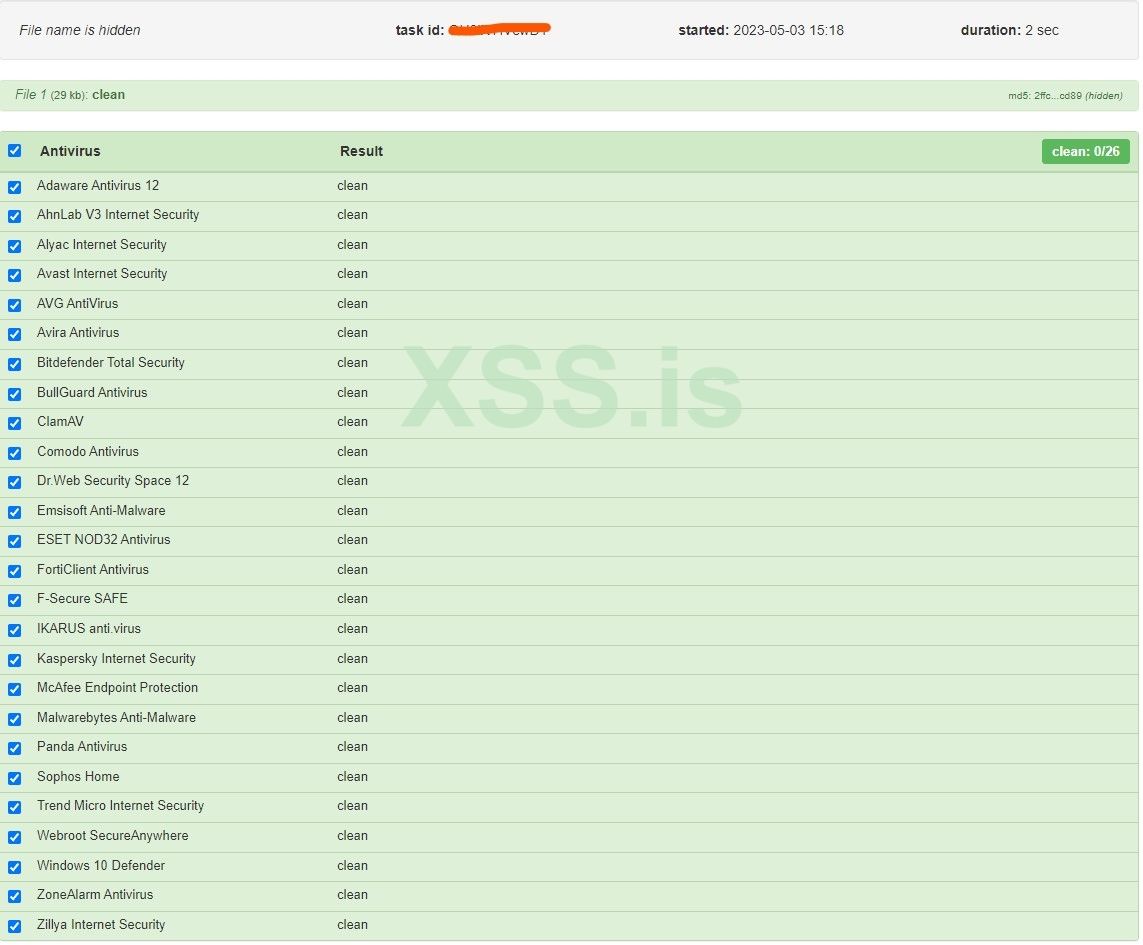This screenshot has width=1143, height=945.
Task: Click the started 2023-05-03 15:18 timestamp
Action: [x=761, y=30]
